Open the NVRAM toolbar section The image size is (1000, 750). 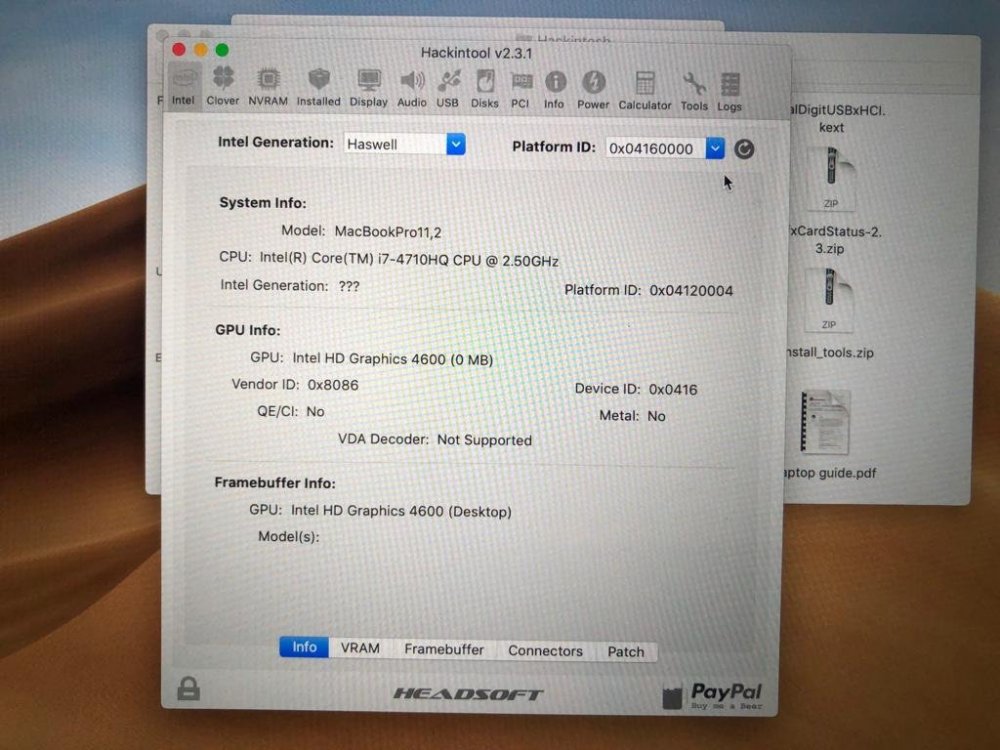pos(268,87)
